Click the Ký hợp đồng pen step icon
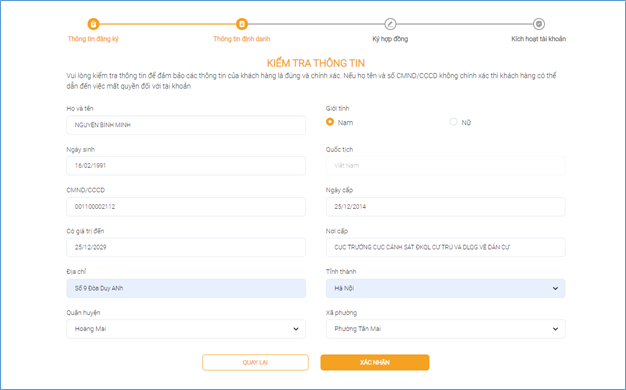626x390 pixels. click(x=390, y=24)
